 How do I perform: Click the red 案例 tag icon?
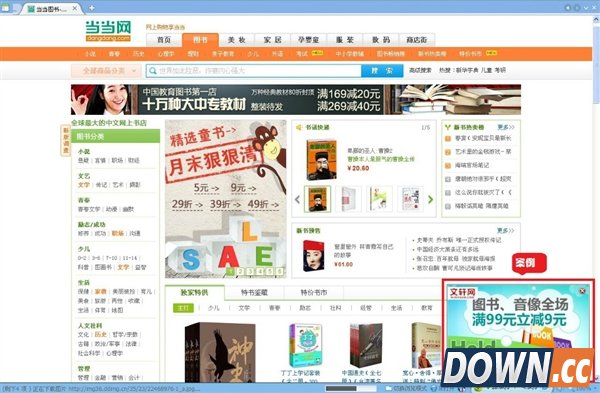pyautogui.click(x=529, y=264)
